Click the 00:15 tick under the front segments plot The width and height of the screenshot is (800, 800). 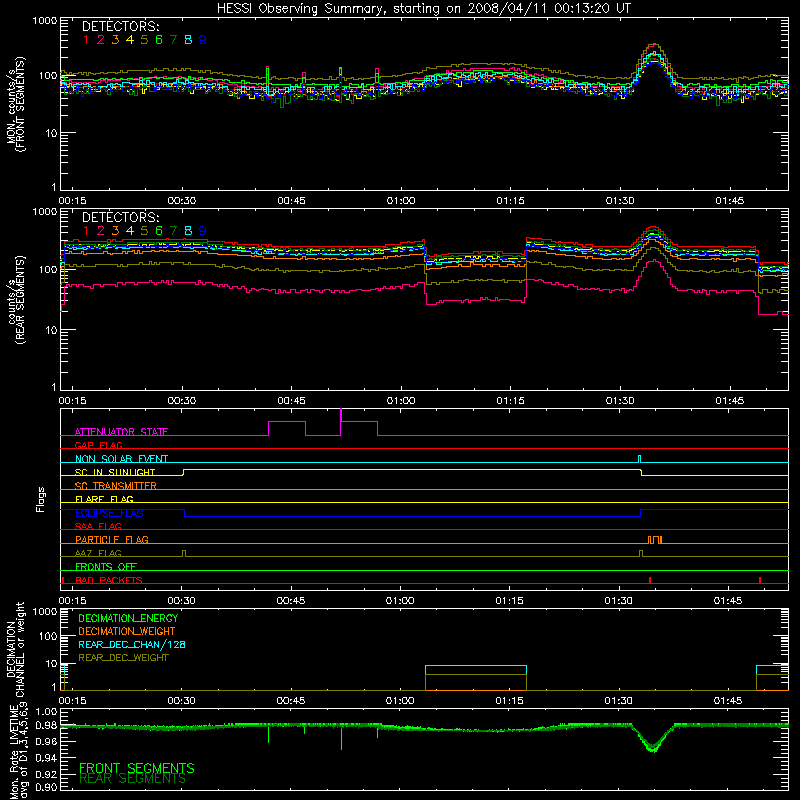click(72, 201)
